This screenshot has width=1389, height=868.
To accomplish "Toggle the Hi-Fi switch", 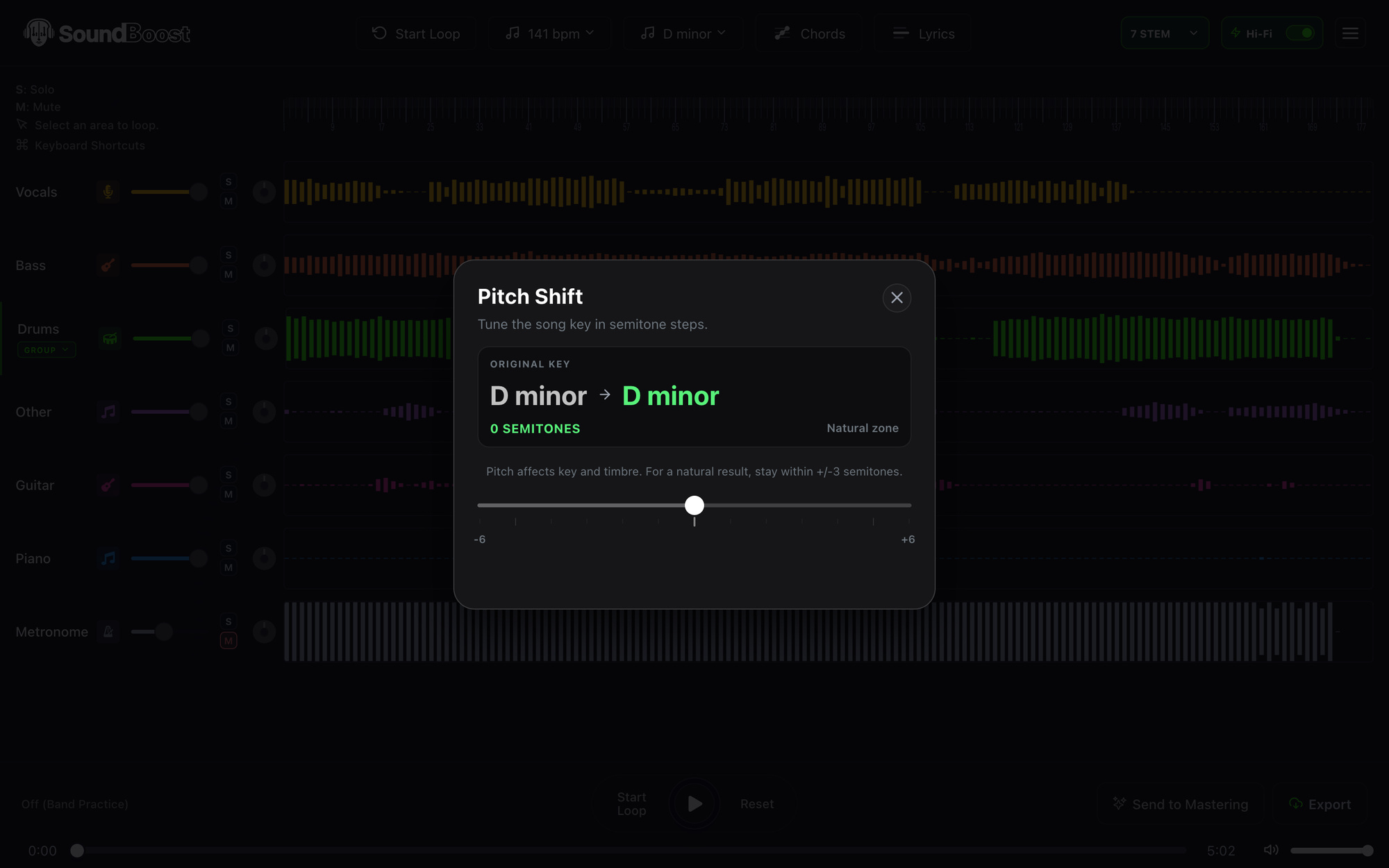I will coord(1299,33).
